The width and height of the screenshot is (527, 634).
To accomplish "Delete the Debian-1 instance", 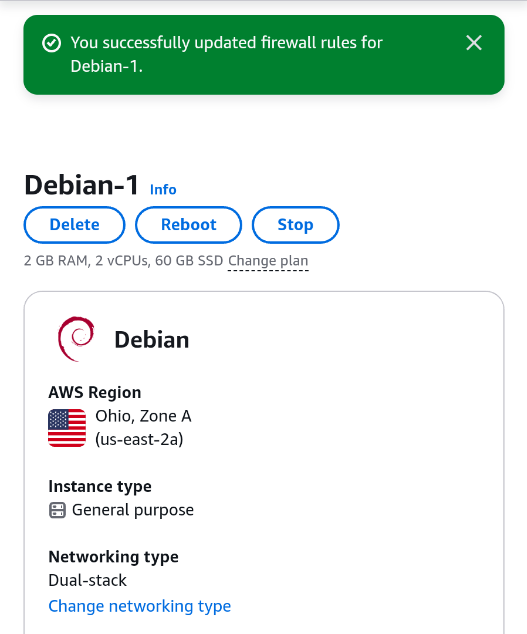I will click(x=74, y=225).
